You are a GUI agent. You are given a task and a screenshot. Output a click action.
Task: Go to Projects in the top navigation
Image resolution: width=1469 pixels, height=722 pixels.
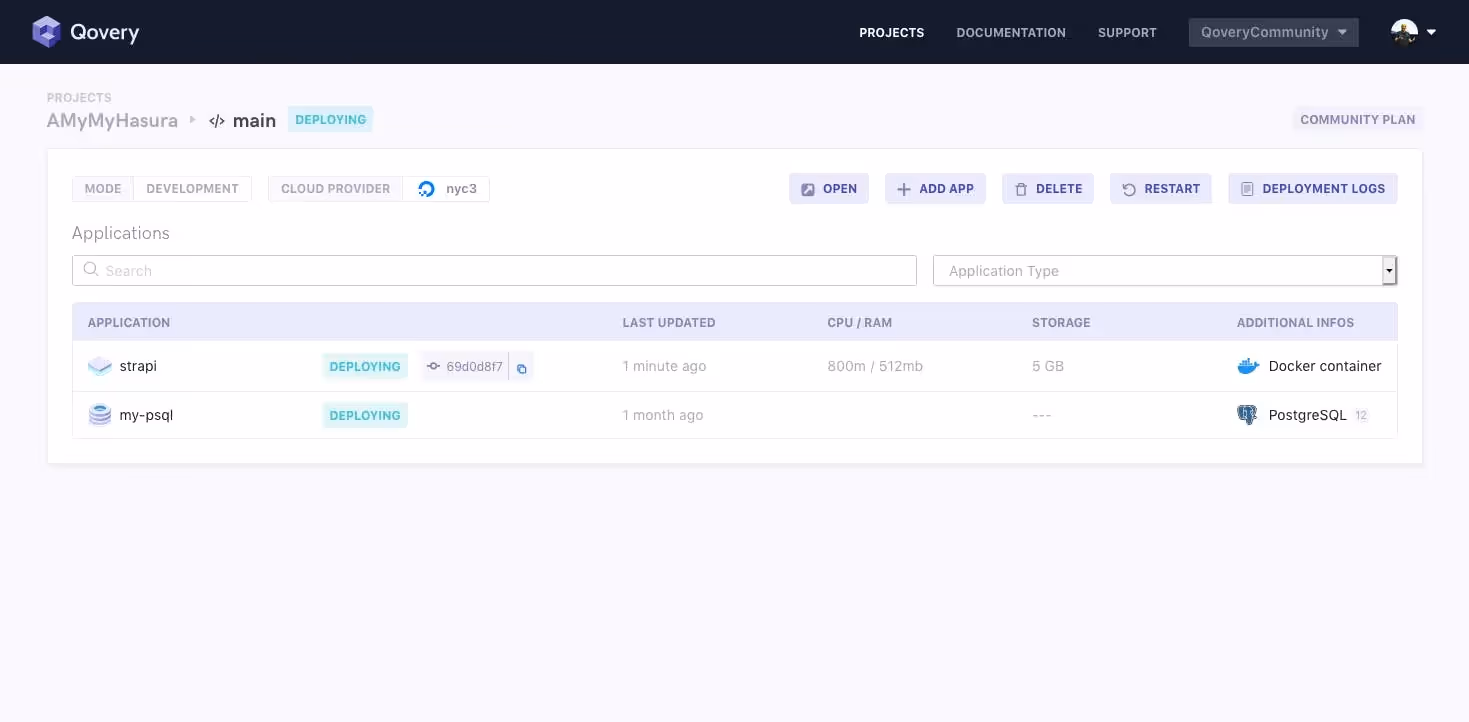[892, 33]
